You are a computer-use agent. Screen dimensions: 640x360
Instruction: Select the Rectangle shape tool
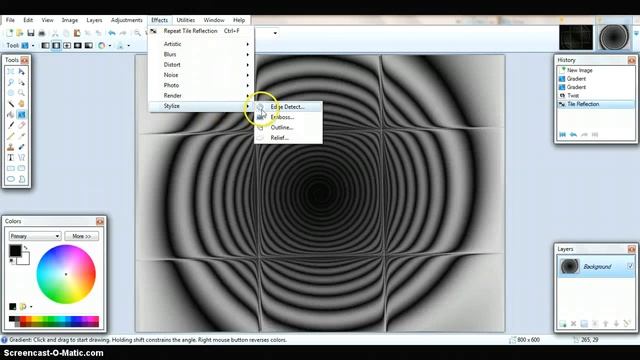11,168
